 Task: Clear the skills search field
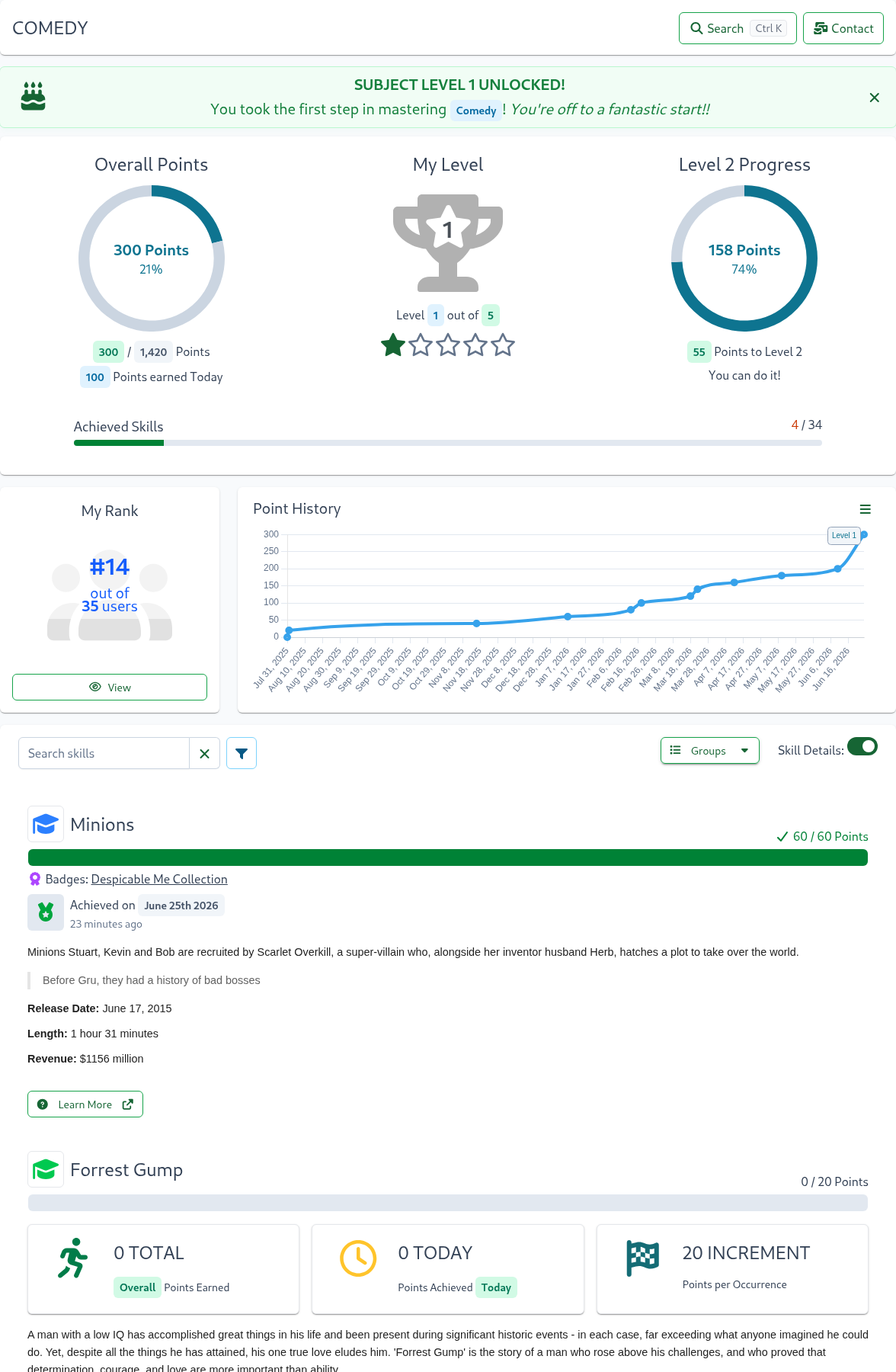(x=204, y=753)
